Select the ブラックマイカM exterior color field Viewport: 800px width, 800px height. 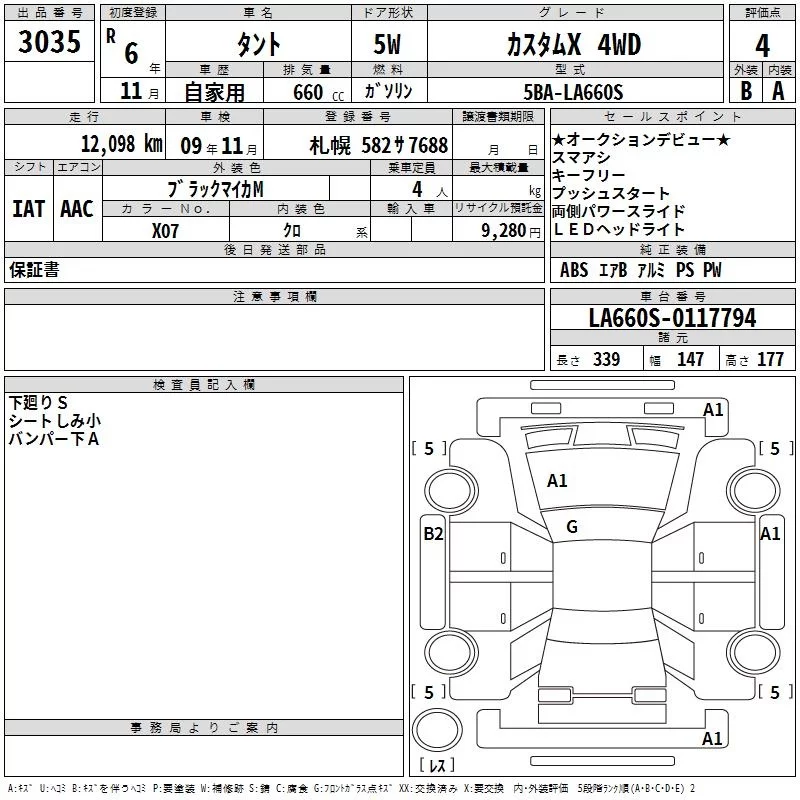coord(215,188)
